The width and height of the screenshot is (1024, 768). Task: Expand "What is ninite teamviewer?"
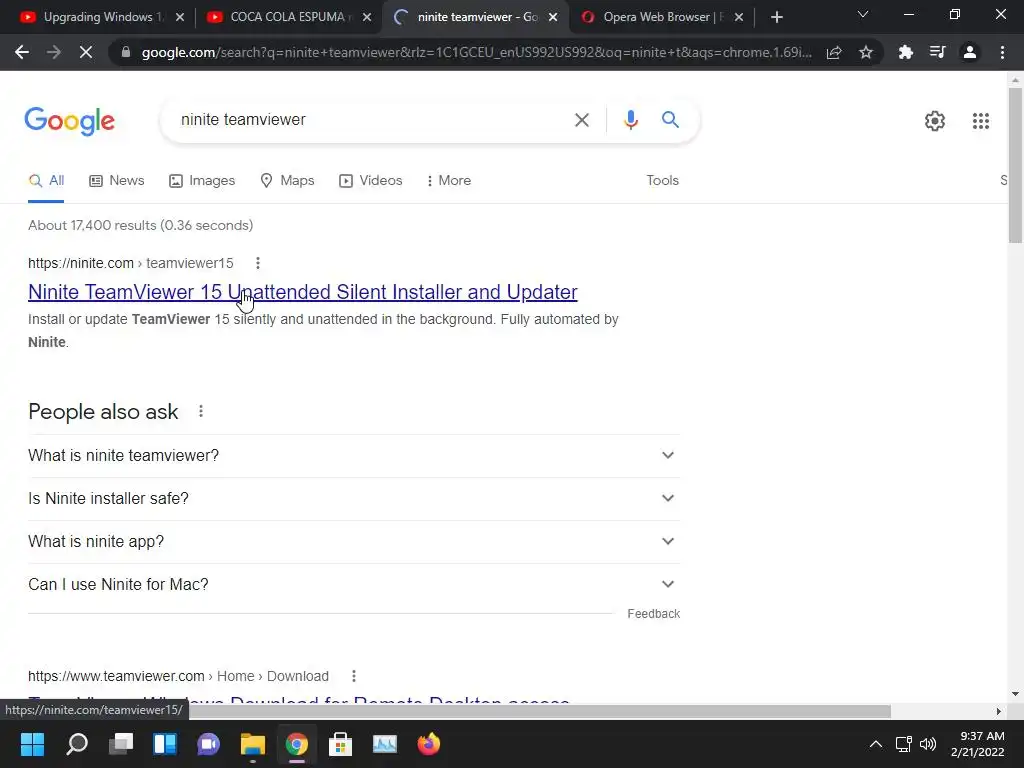pos(354,455)
